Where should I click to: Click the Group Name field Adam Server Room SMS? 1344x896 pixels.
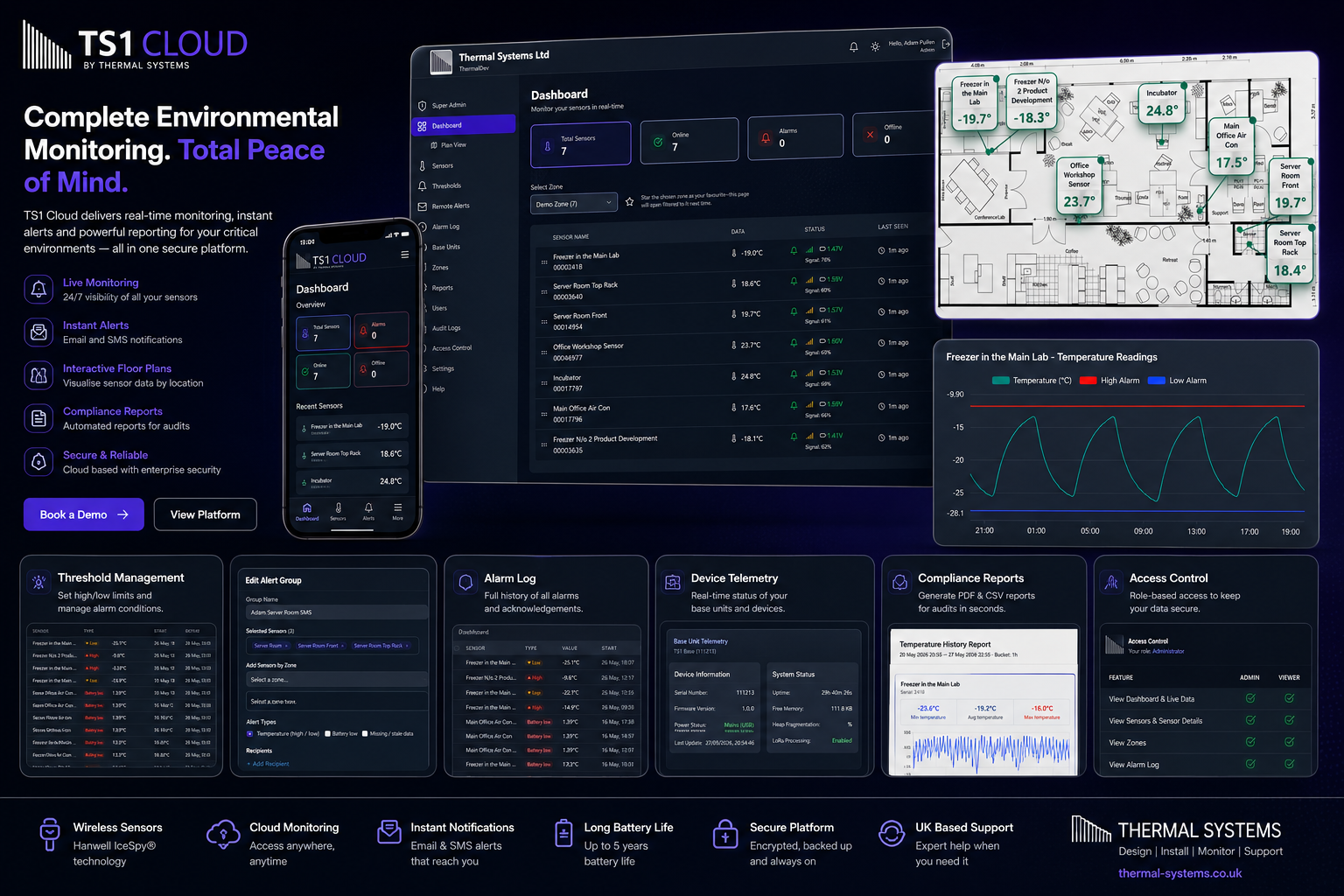(x=337, y=612)
